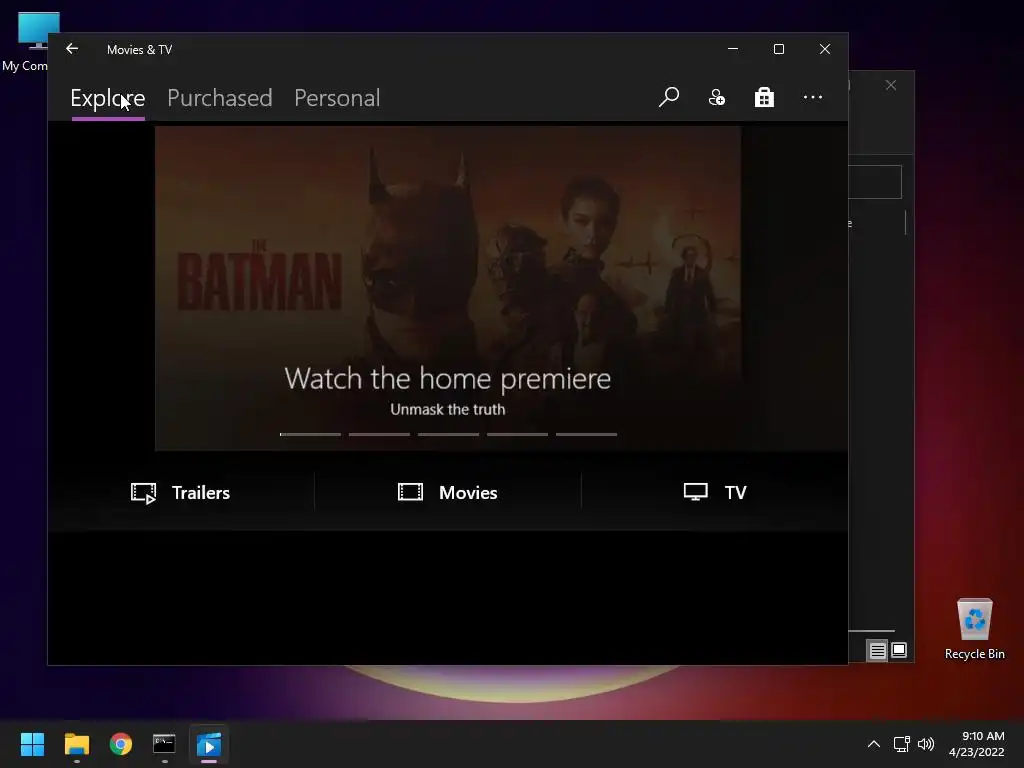This screenshot has width=1024, height=768.
Task: Switch to the Purchased tab
Action: 219,98
